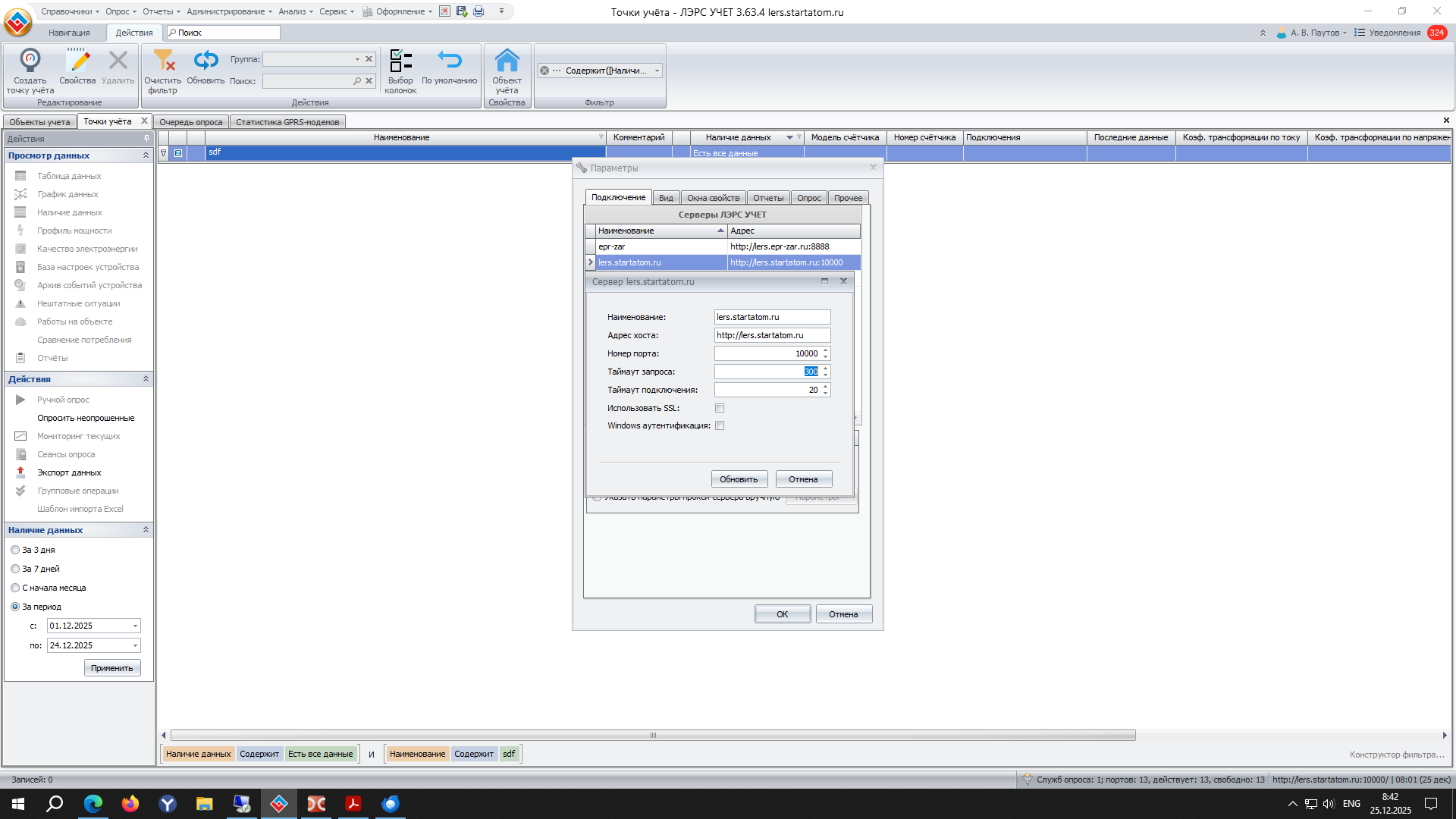Enable the Use SSL checkbox
This screenshot has width=1456, height=819.
(720, 408)
